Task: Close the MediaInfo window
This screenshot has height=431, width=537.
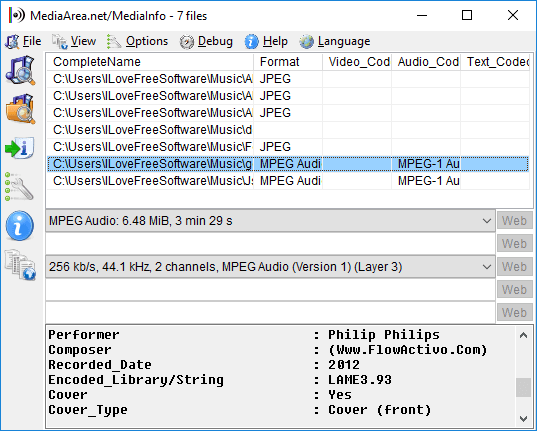Action: click(x=513, y=15)
